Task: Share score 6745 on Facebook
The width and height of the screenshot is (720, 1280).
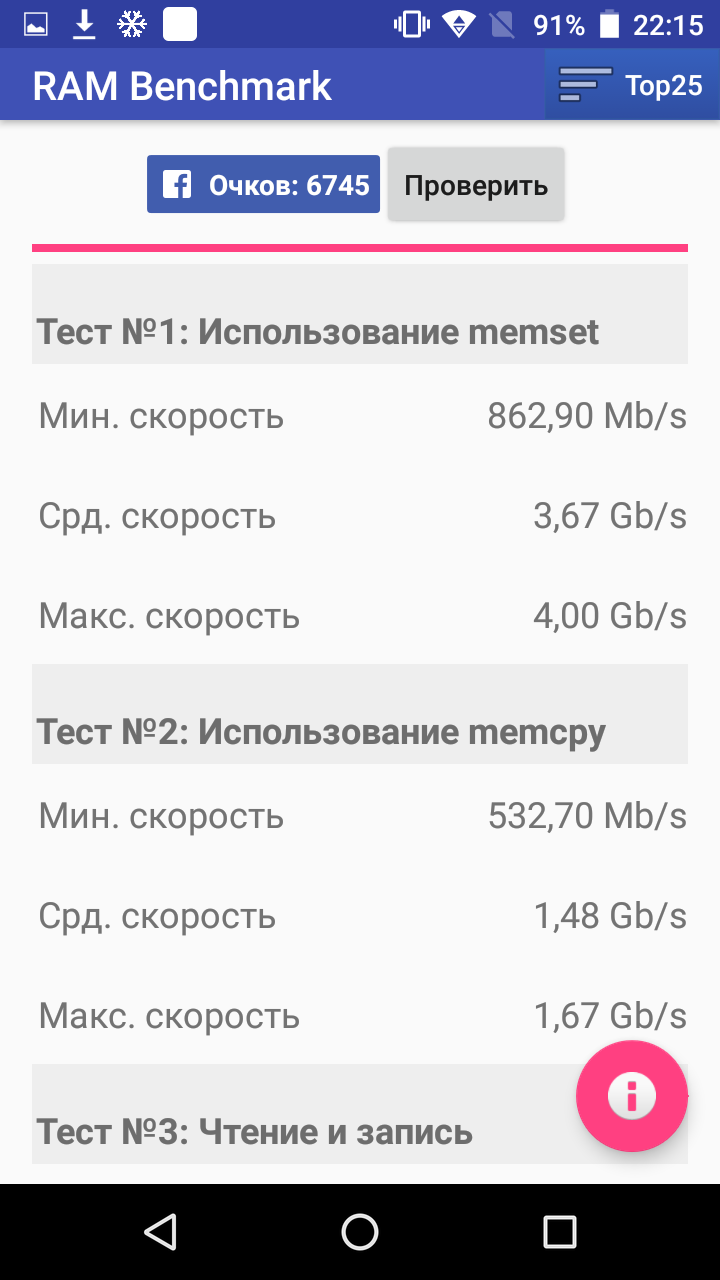Action: click(x=263, y=184)
